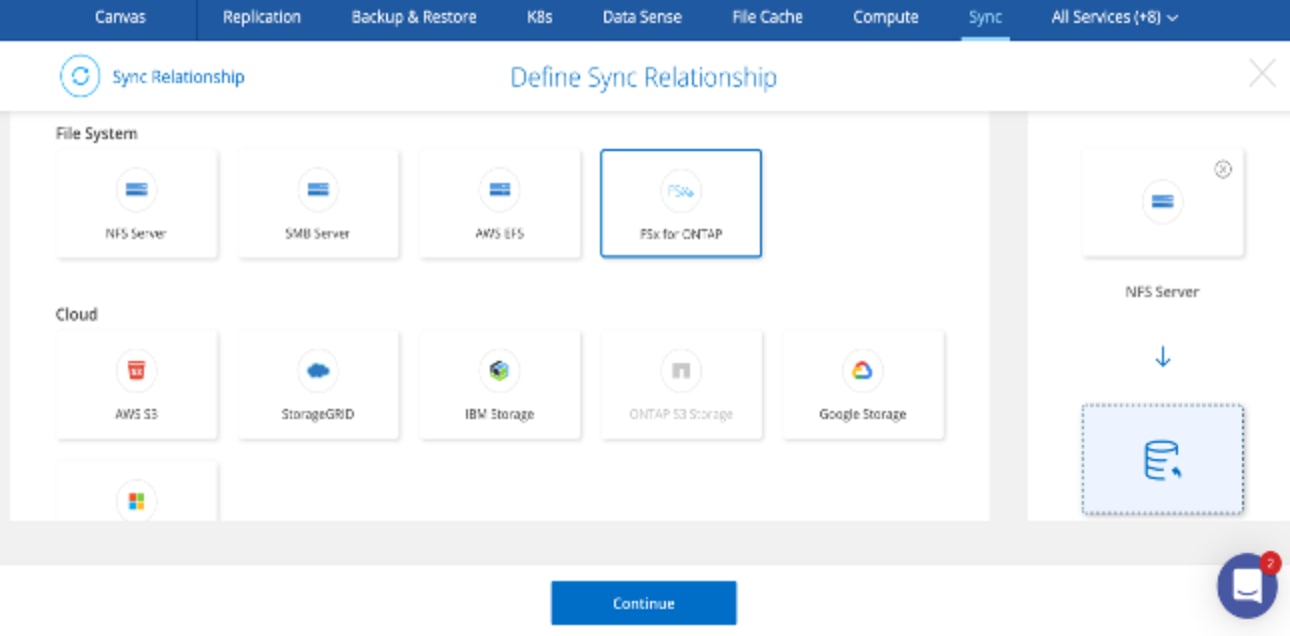Click the empty target drop zone
Viewport: 1290px width, 636px height.
point(1162,459)
